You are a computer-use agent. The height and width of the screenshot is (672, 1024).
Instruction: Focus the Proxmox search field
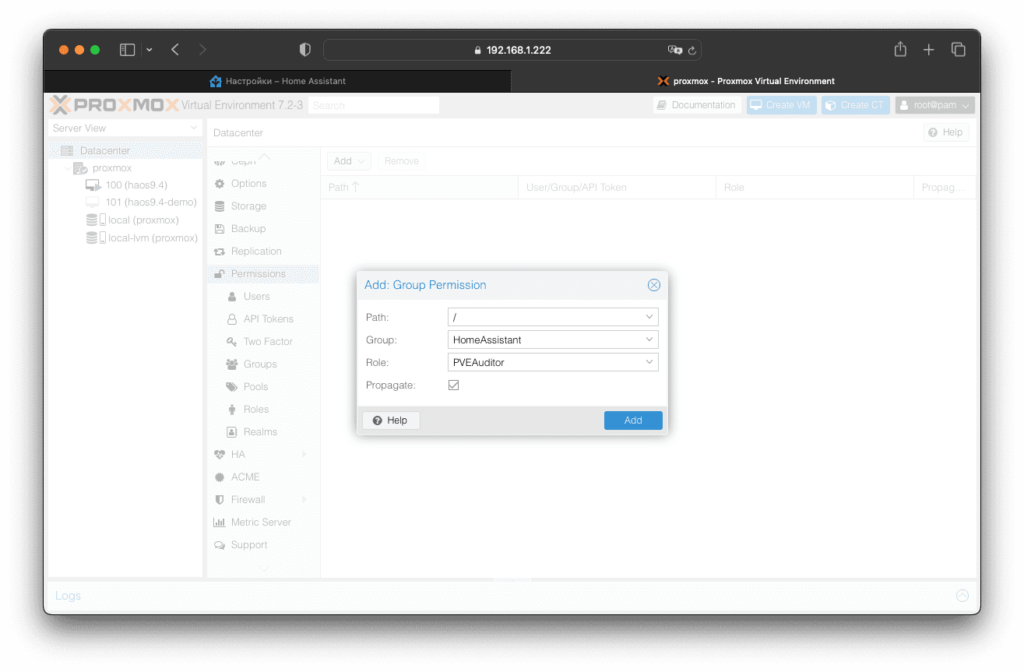pyautogui.click(x=374, y=105)
